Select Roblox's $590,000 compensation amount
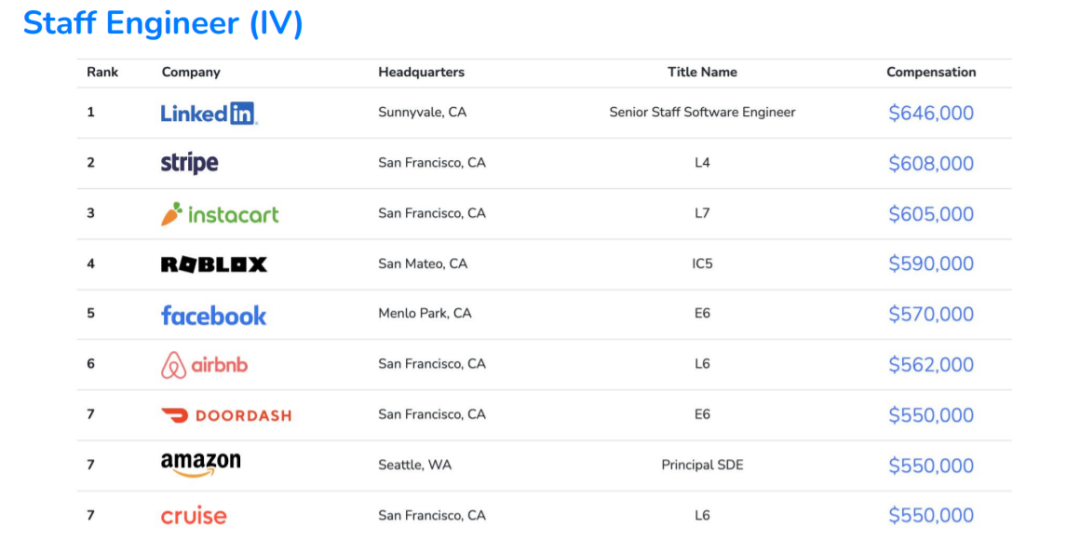1080x540 pixels. [x=931, y=264]
